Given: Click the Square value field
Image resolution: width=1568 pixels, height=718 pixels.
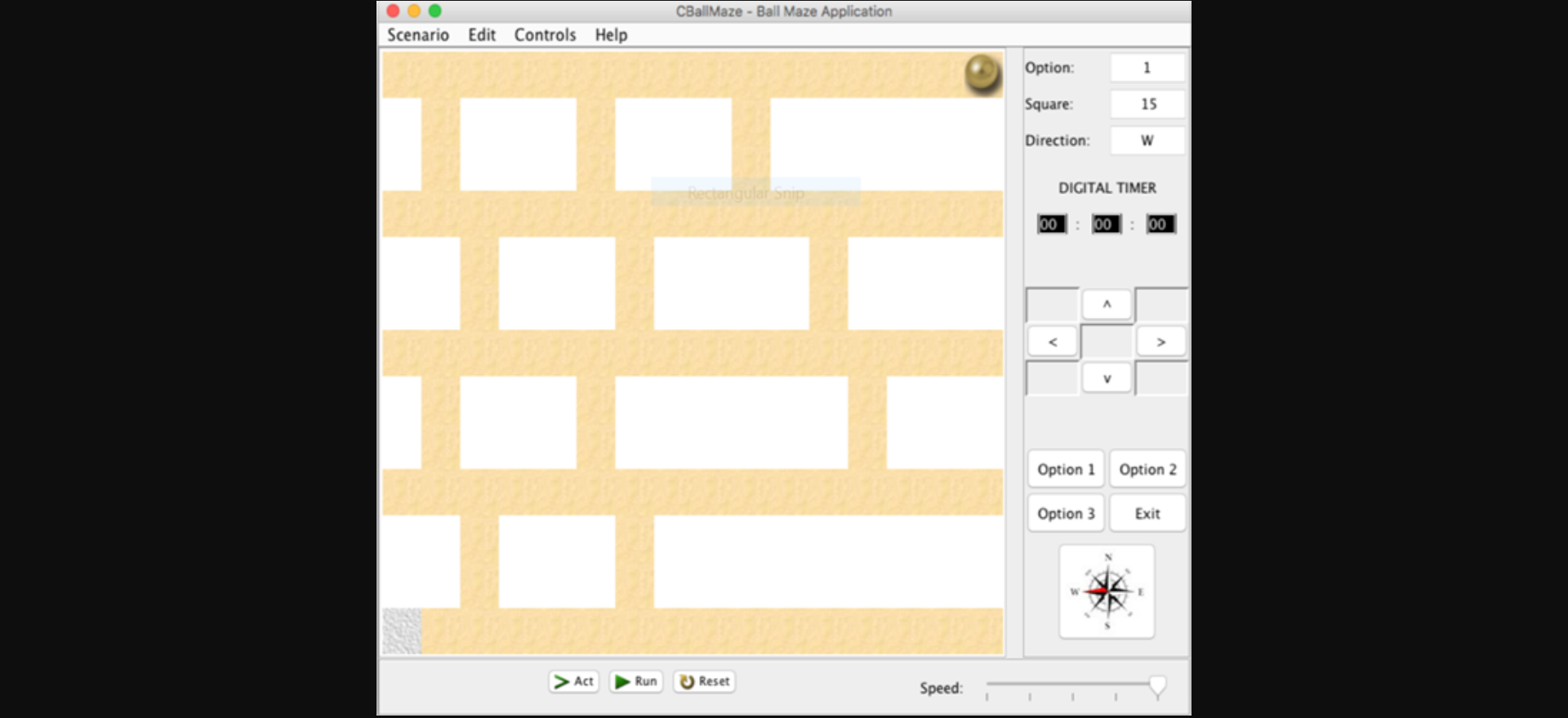Looking at the screenshot, I should pos(1147,105).
